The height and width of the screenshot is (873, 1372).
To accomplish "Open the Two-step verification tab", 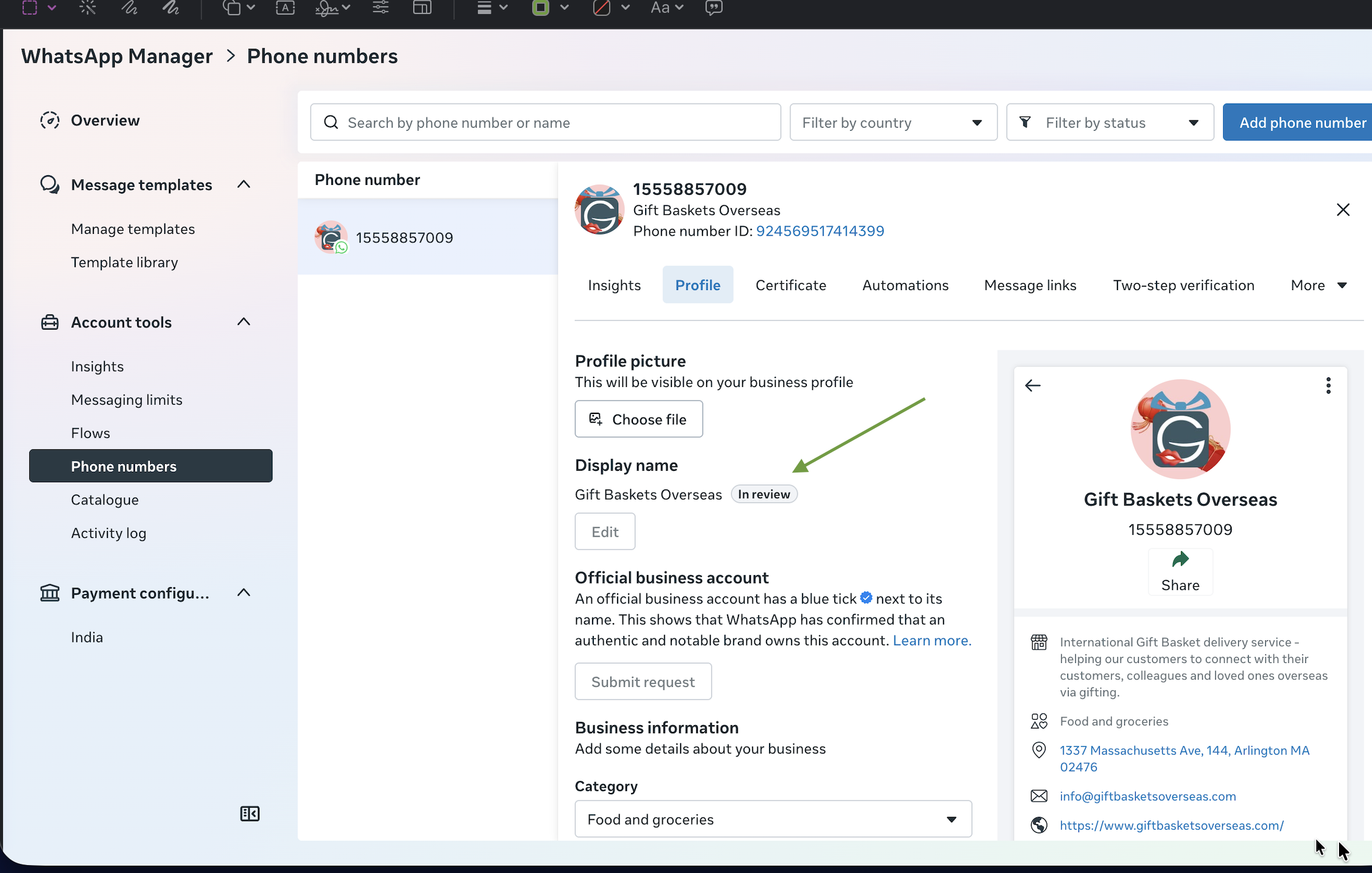I will coord(1183,285).
